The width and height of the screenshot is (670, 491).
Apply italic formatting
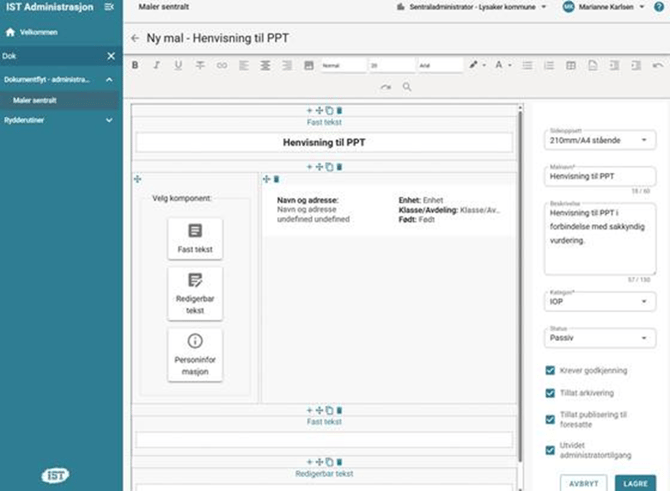click(155, 65)
